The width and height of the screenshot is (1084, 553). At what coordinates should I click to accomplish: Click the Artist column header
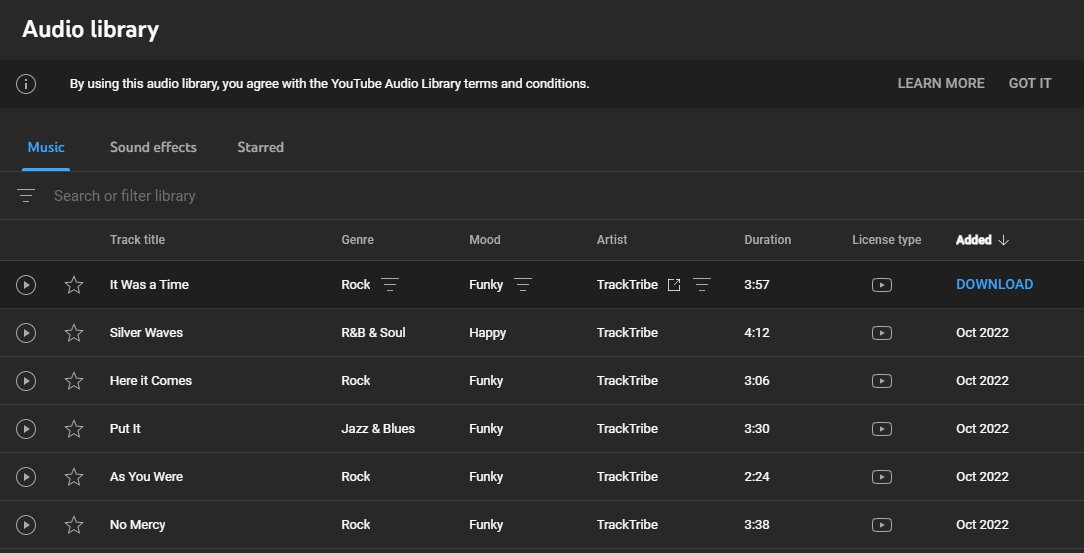click(612, 240)
